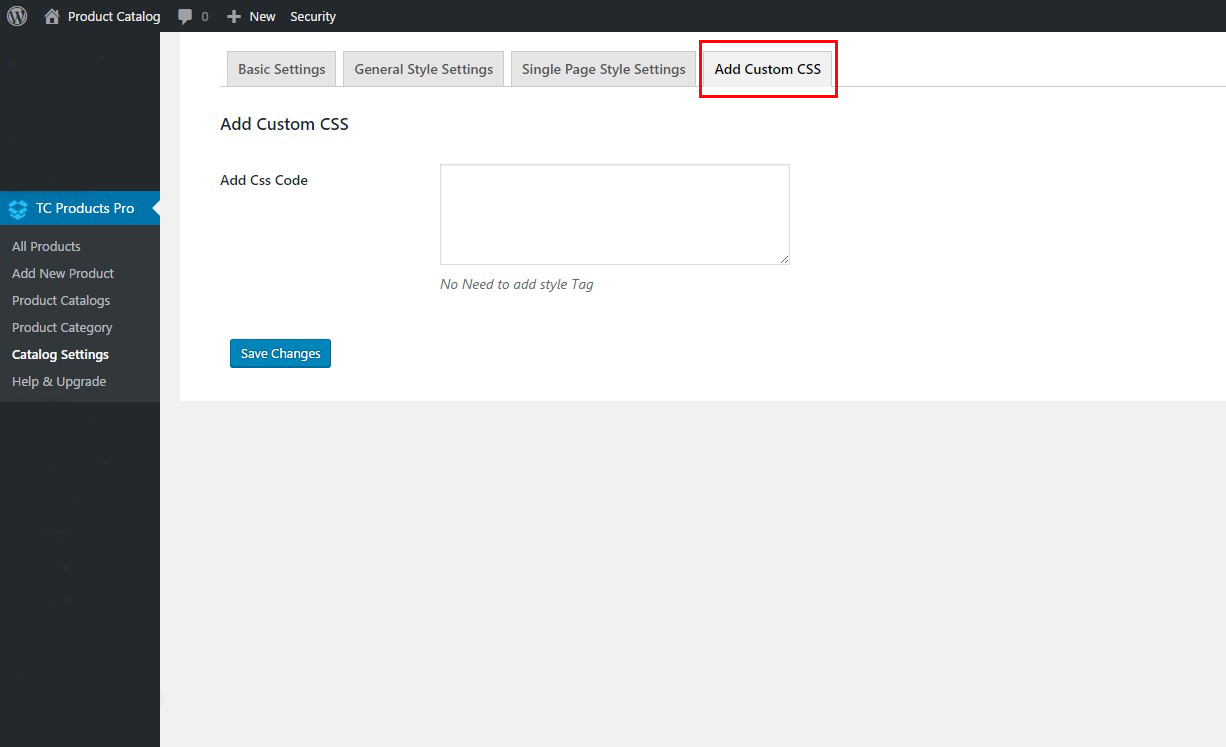
Task: Open Help & Upgrade page
Action: (x=59, y=381)
